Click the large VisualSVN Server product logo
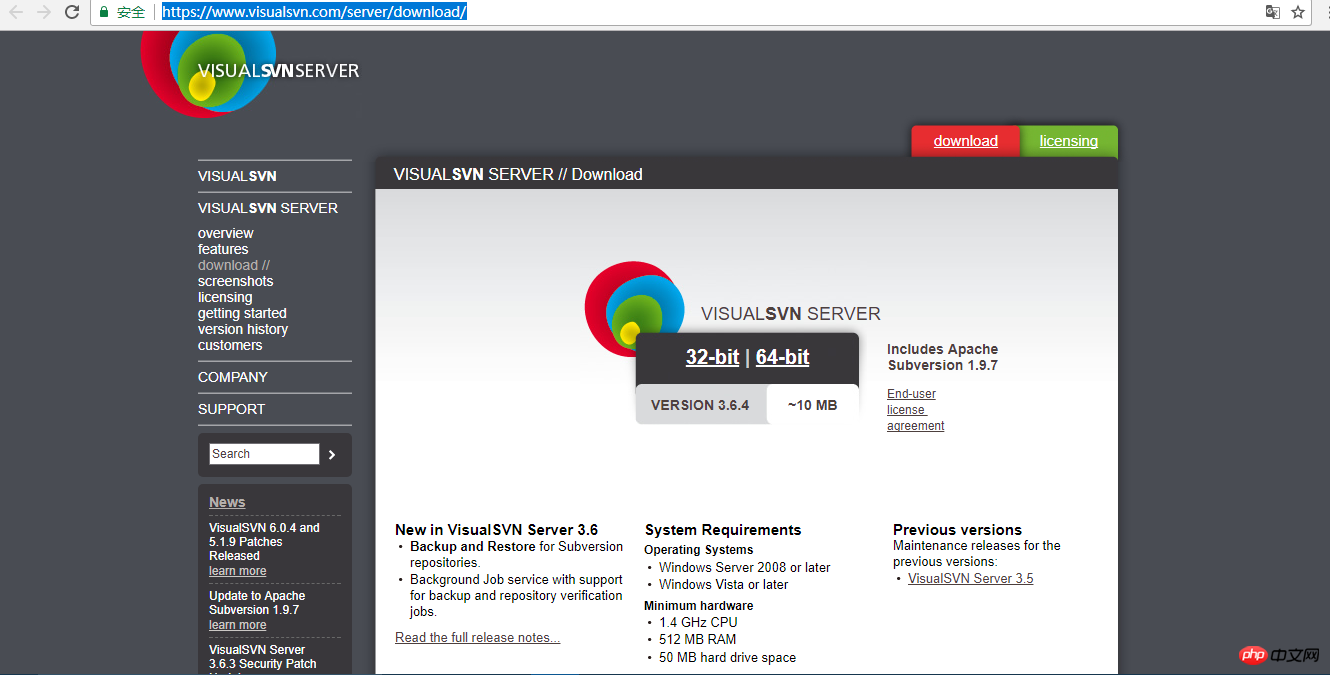1330x675 pixels. click(x=635, y=309)
